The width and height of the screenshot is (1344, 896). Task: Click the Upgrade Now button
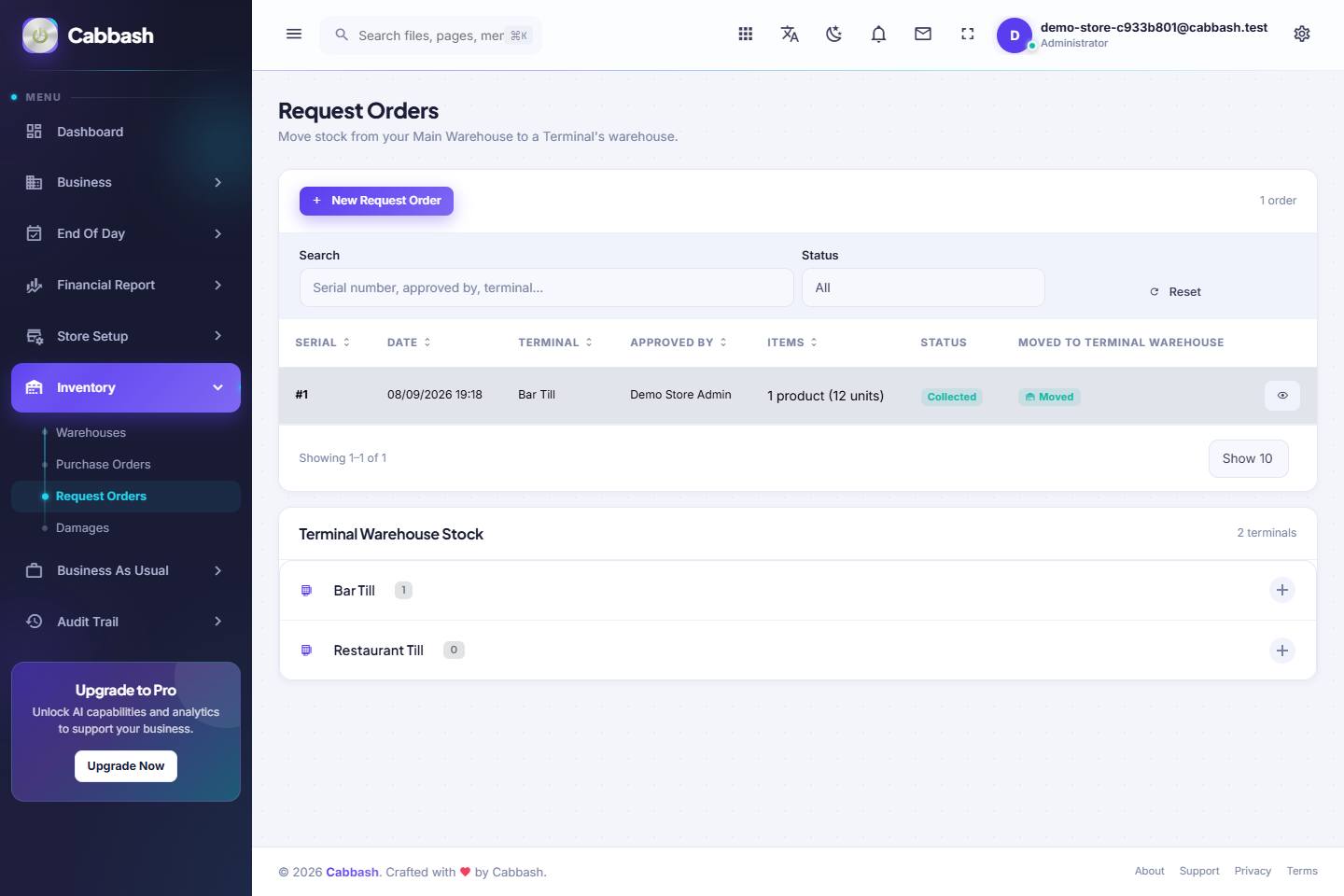pos(126,766)
